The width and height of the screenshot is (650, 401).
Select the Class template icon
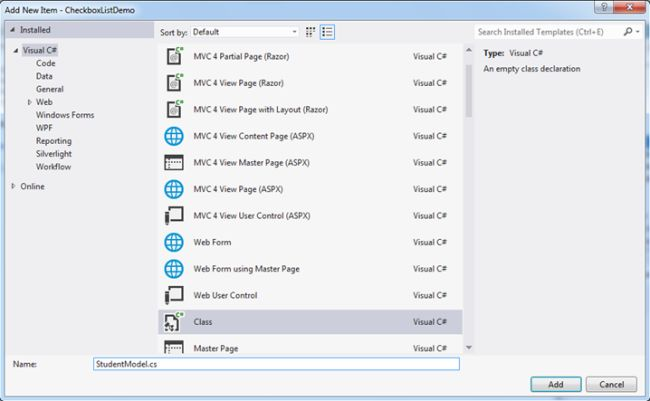point(174,322)
